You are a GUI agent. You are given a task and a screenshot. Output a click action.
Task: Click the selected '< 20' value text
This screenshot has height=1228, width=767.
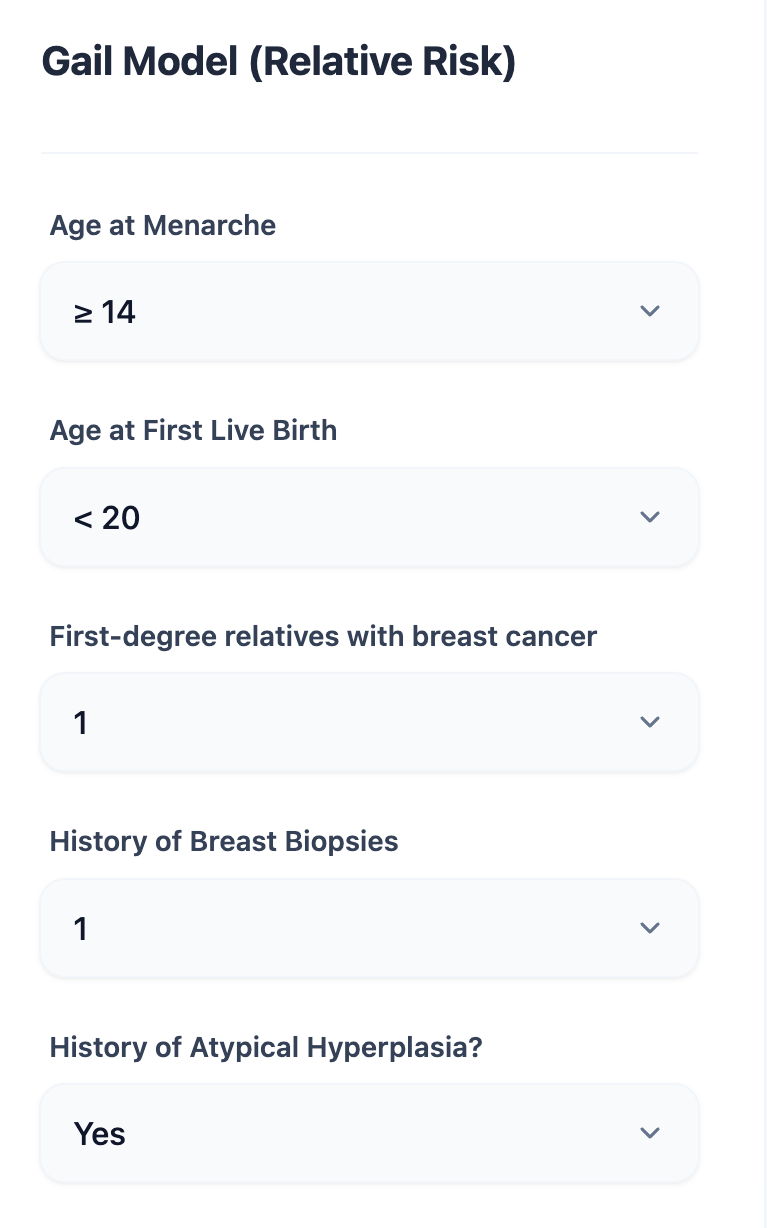[x=106, y=518]
